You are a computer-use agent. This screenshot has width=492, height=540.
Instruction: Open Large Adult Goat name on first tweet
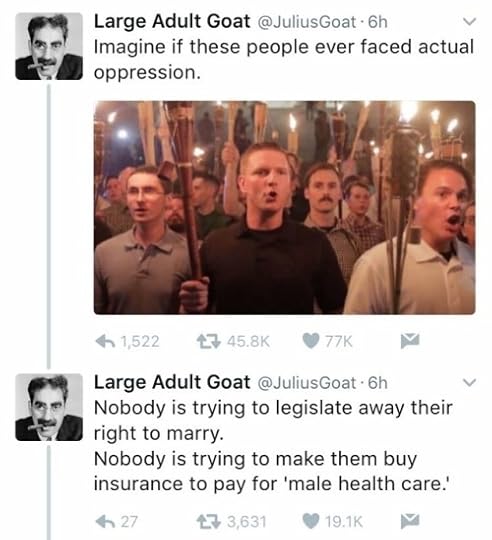pyautogui.click(x=172, y=21)
